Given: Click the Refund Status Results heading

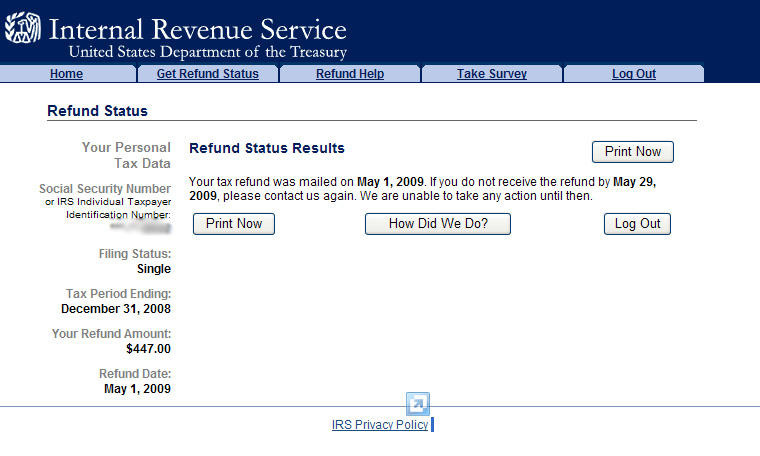Looking at the screenshot, I should click(267, 148).
